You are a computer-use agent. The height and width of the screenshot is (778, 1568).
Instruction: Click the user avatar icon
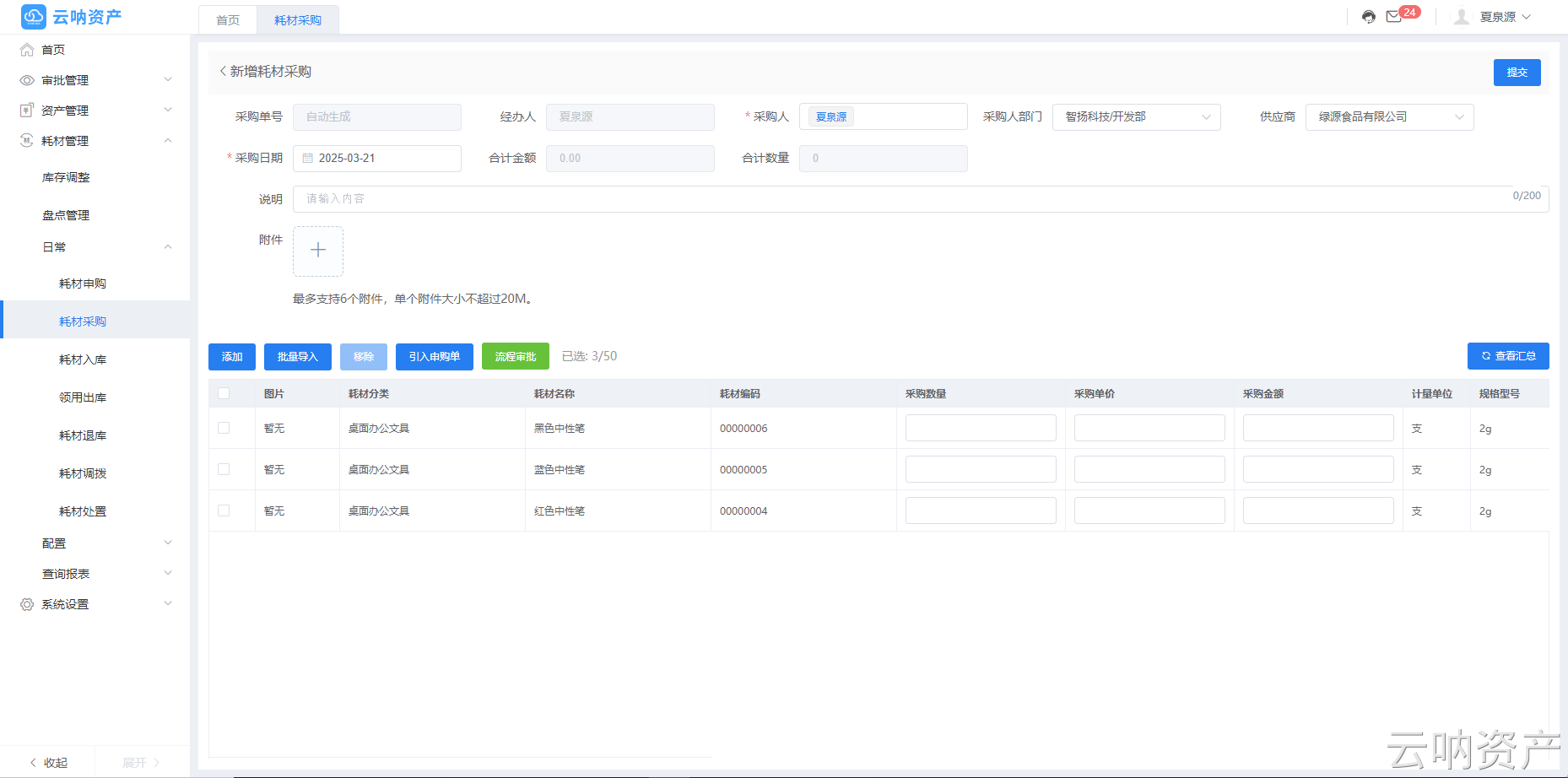point(1462,17)
